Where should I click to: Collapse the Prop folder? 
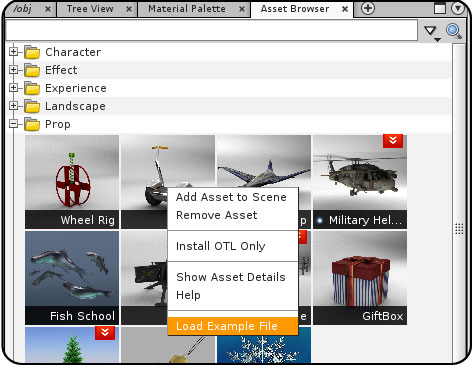tap(13, 124)
